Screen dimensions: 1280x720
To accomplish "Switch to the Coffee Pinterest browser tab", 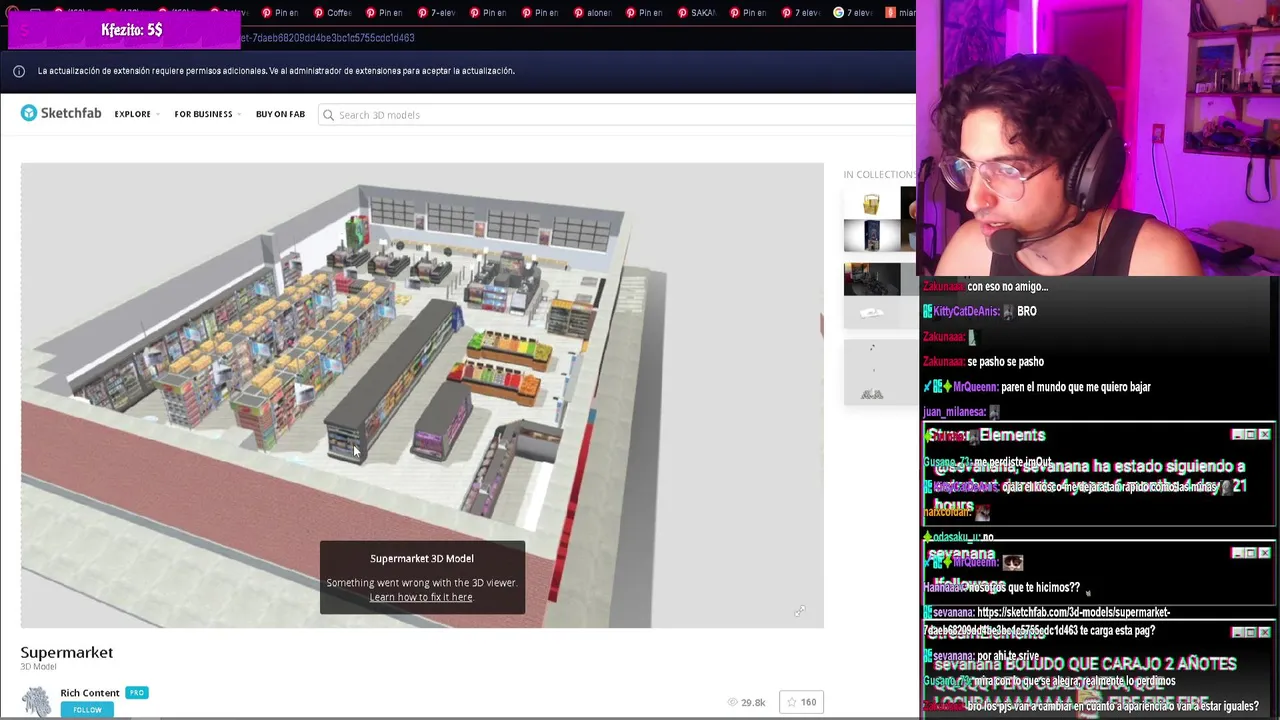I will click(x=333, y=13).
